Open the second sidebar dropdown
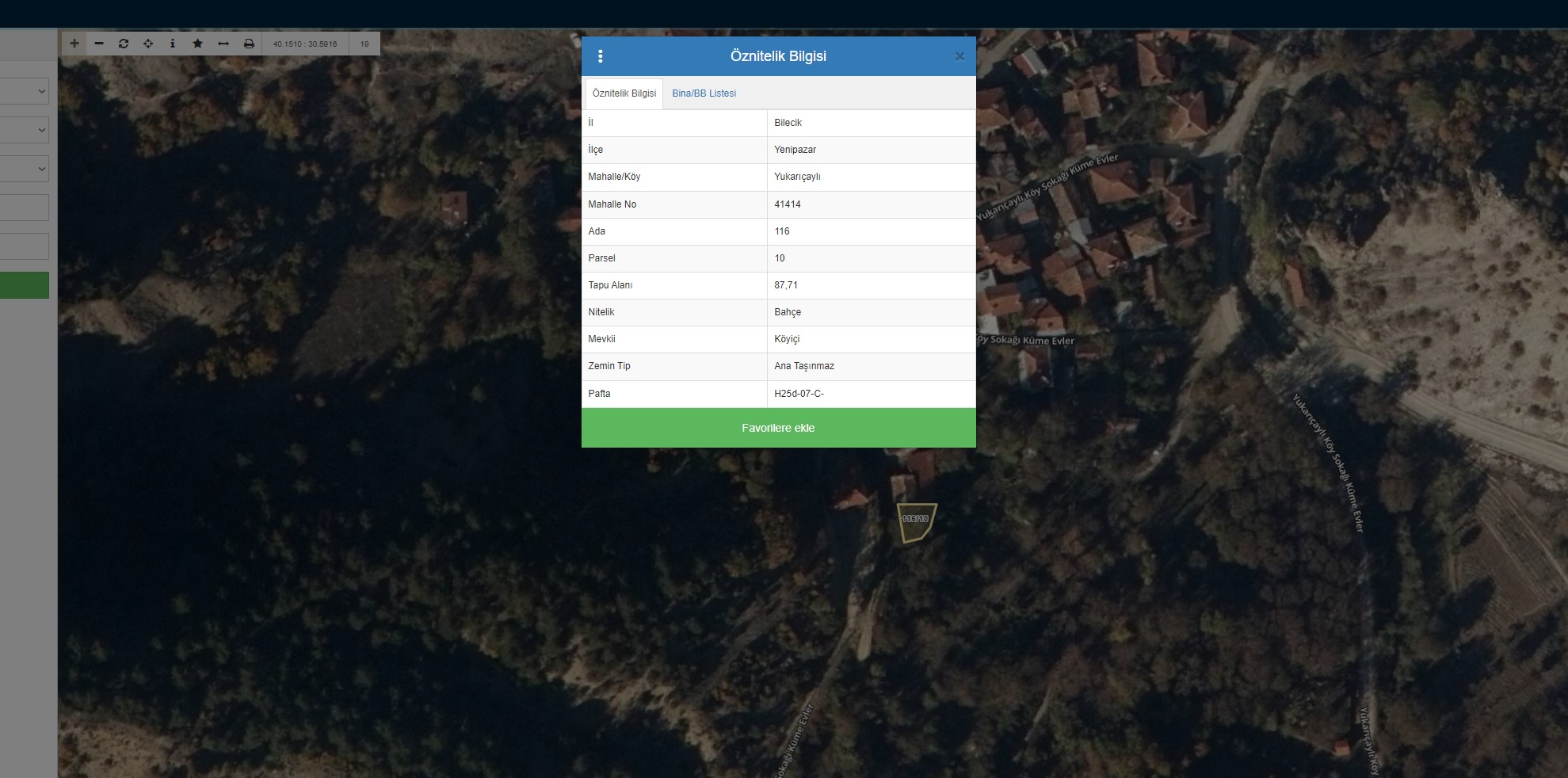Viewport: 1568px width, 778px height. tap(26, 130)
